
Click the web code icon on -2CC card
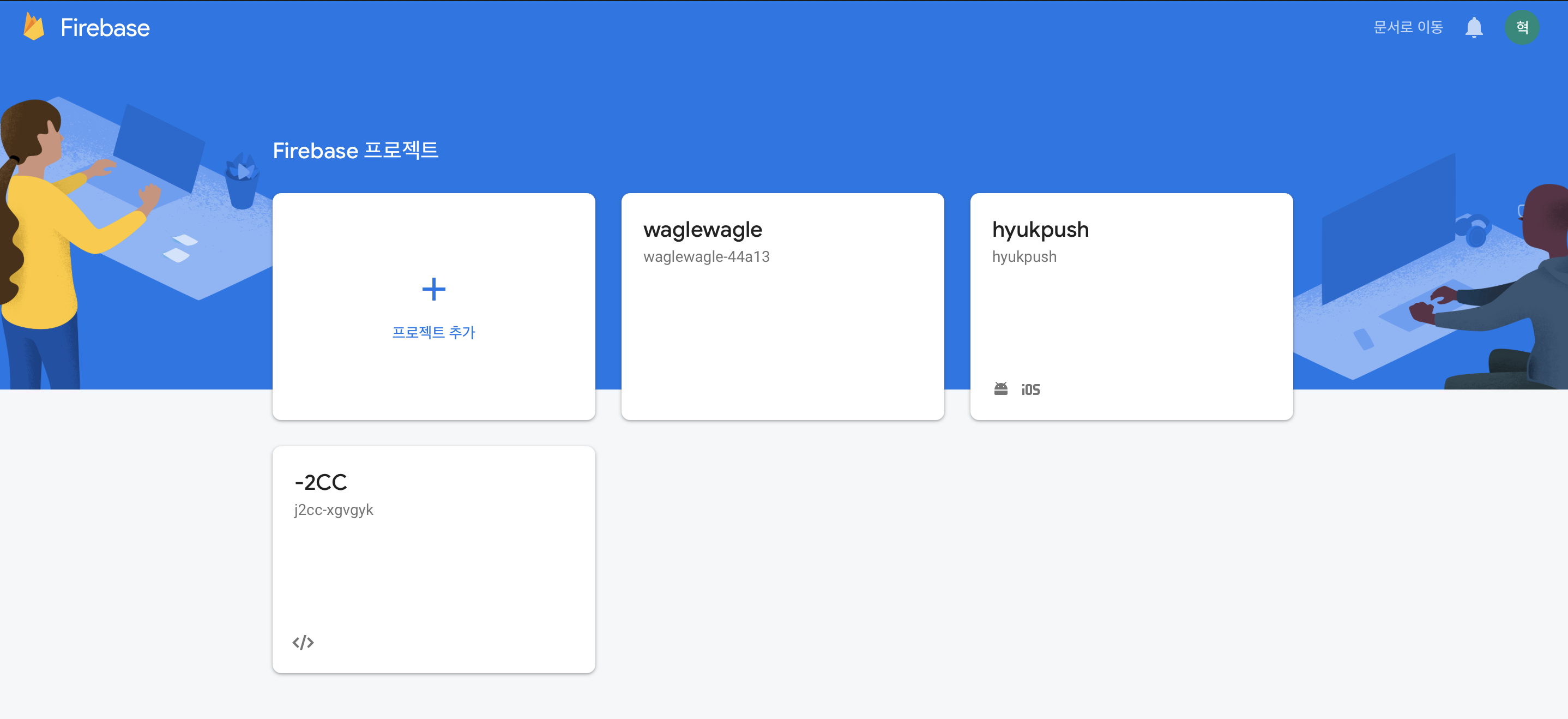coord(303,642)
